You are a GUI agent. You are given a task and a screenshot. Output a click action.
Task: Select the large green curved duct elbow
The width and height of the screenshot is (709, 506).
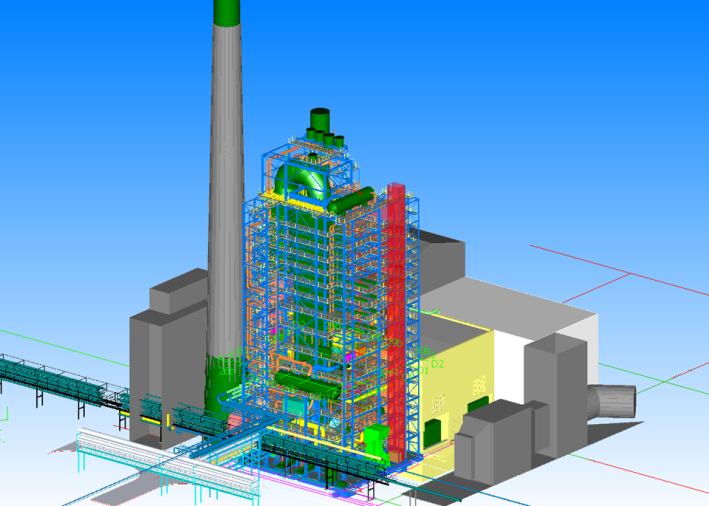point(305,181)
